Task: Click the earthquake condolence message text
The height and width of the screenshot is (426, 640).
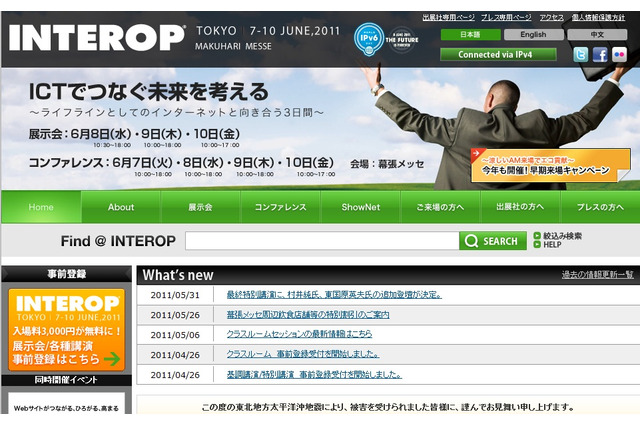Action: coord(388,407)
